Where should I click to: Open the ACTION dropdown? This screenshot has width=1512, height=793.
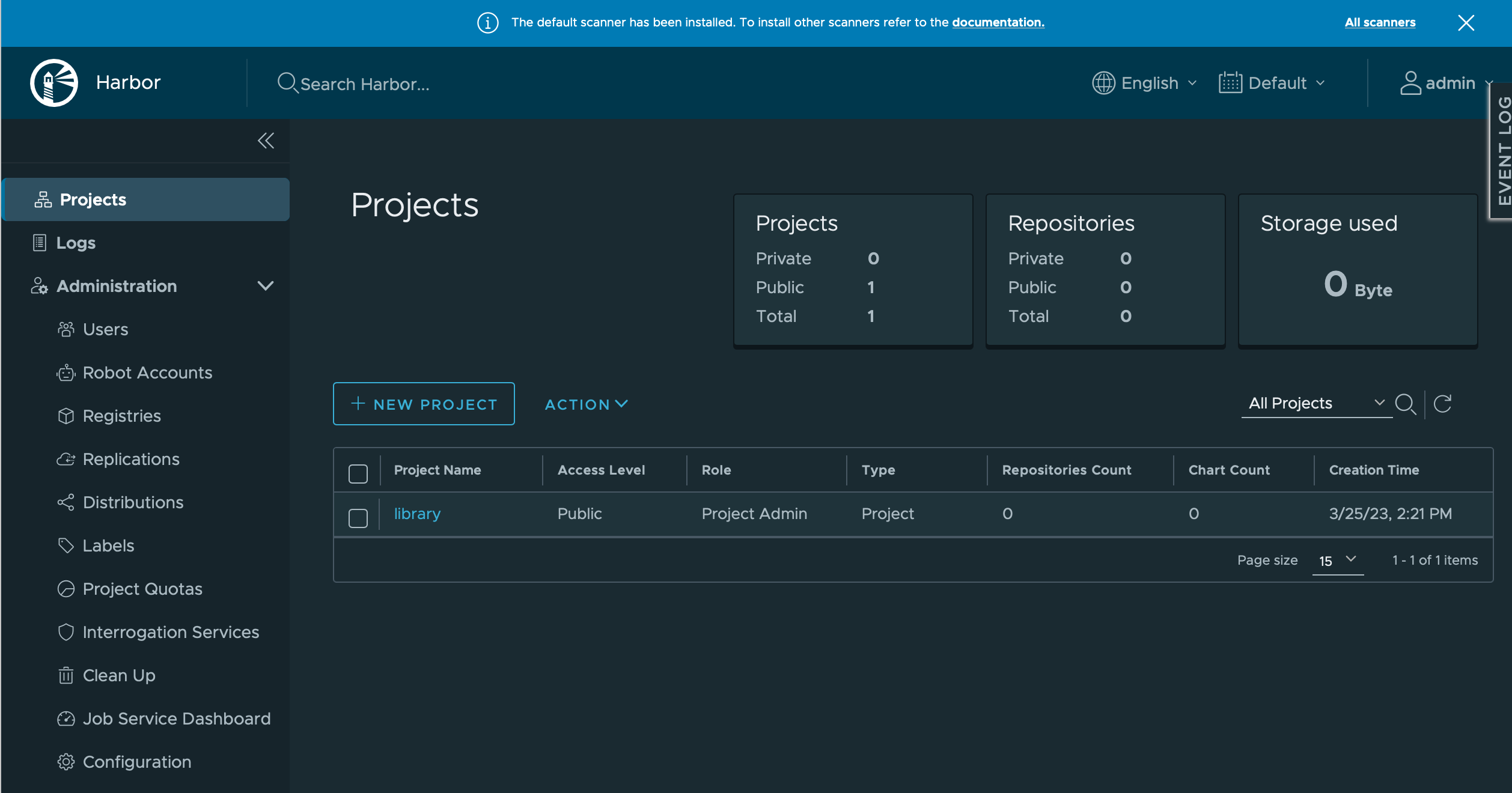click(587, 404)
